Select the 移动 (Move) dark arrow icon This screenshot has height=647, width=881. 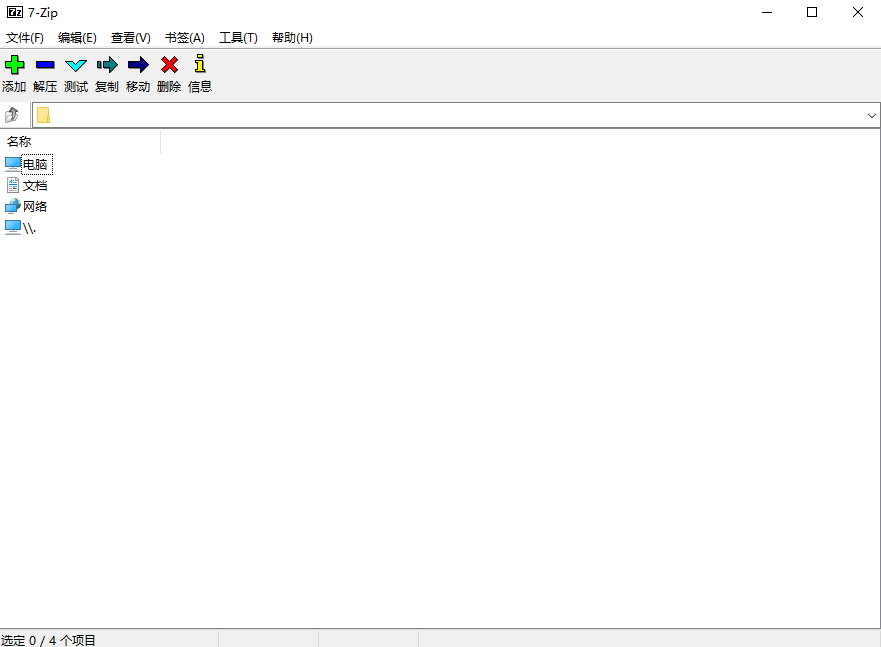[x=138, y=65]
